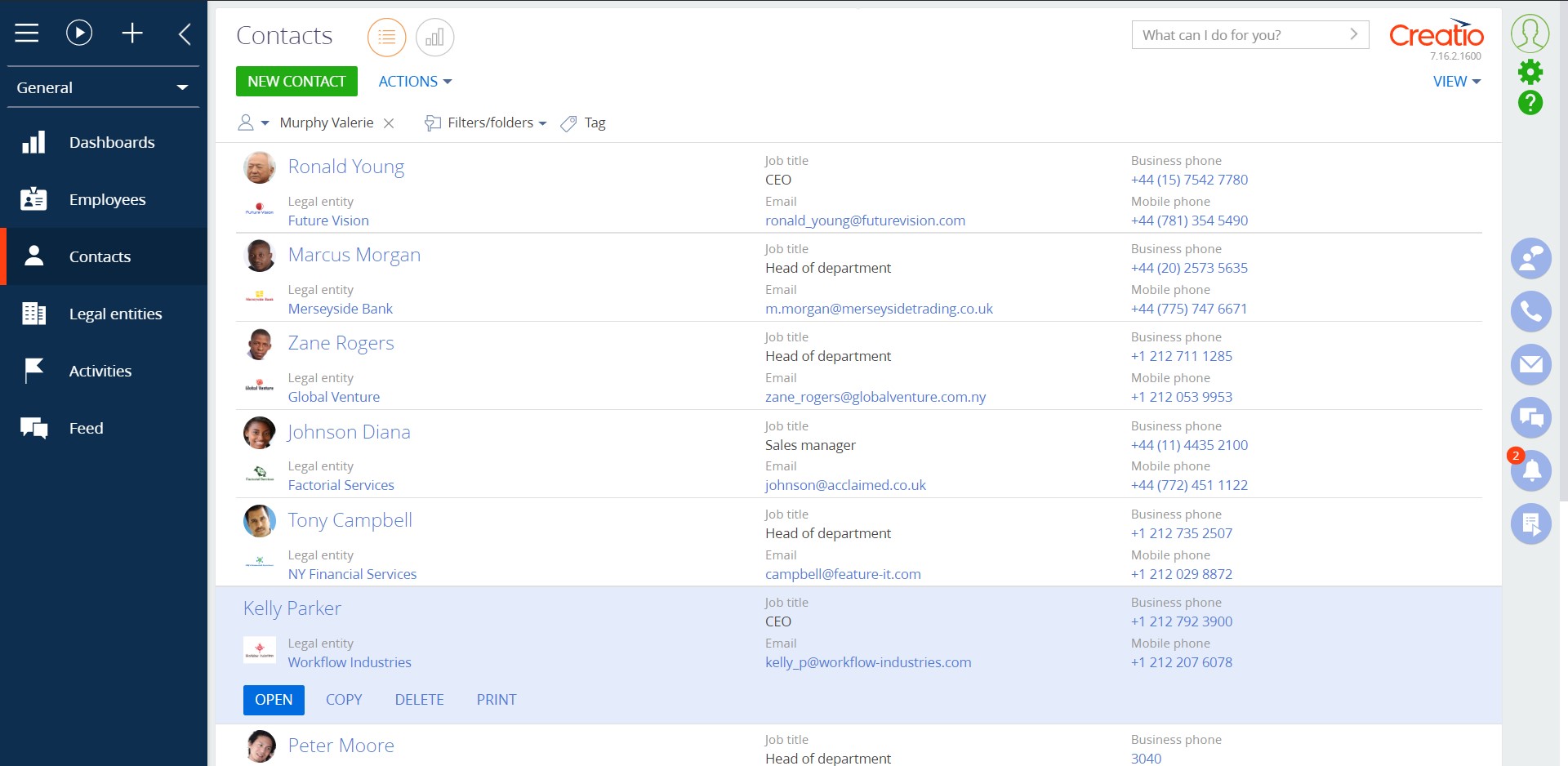Go to Legal entities section
Viewport: 1568px width, 766px height.
pos(115,314)
